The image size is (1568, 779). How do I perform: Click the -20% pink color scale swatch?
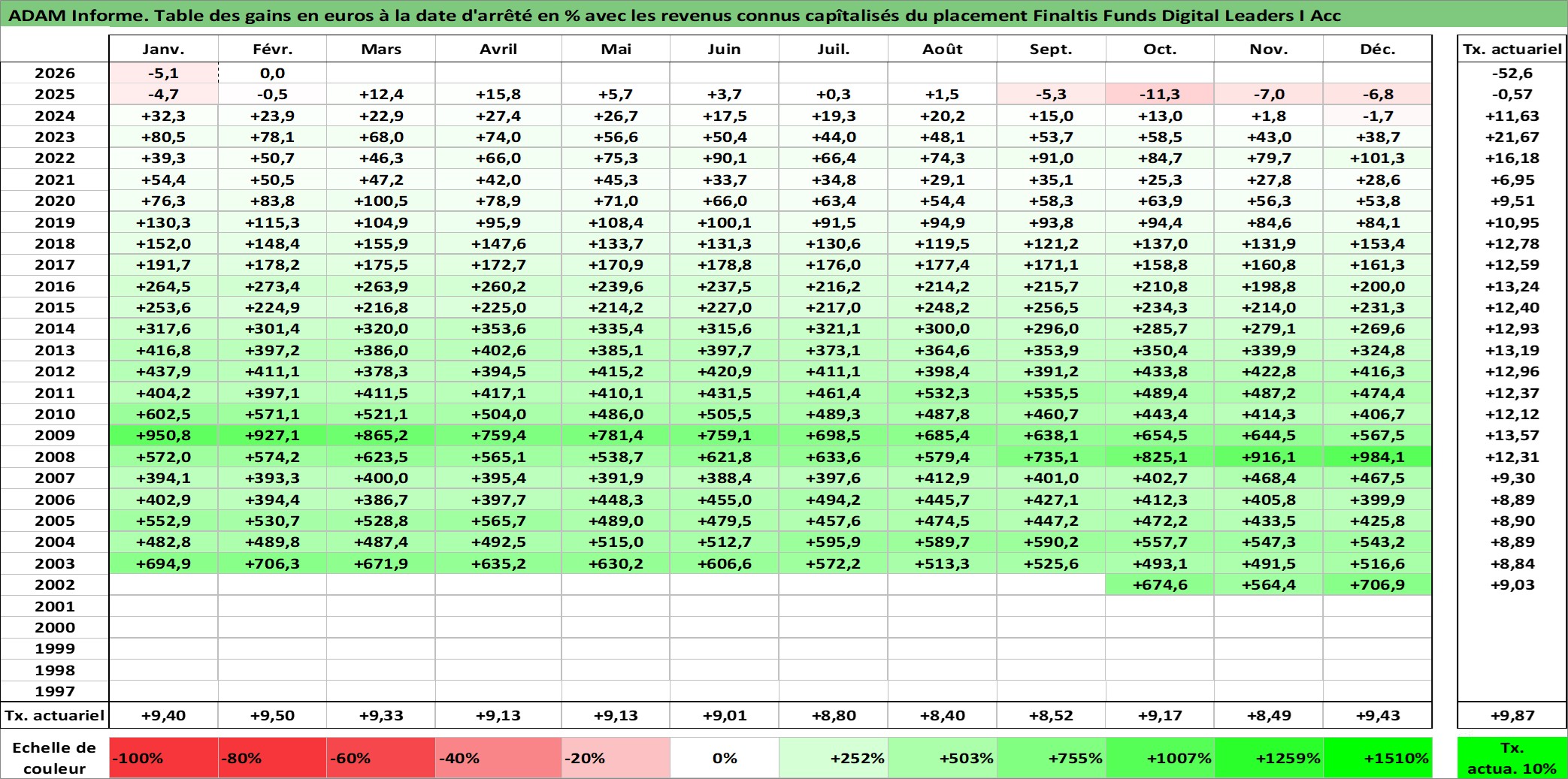coord(616,758)
